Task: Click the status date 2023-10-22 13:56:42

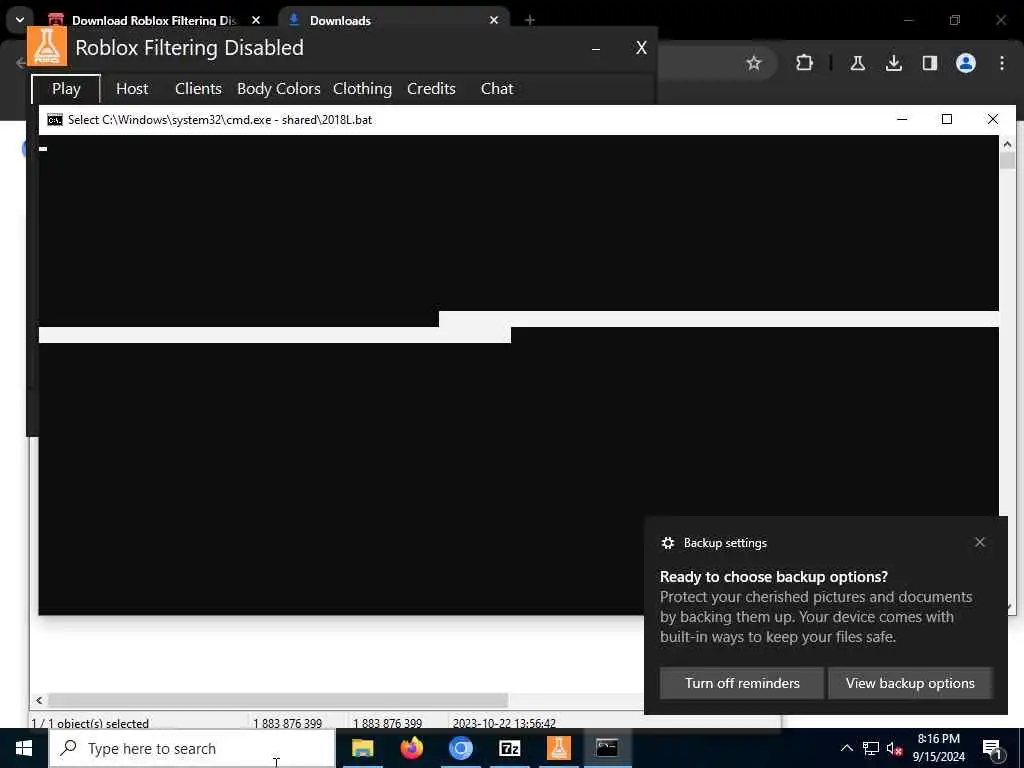Action: (x=504, y=723)
